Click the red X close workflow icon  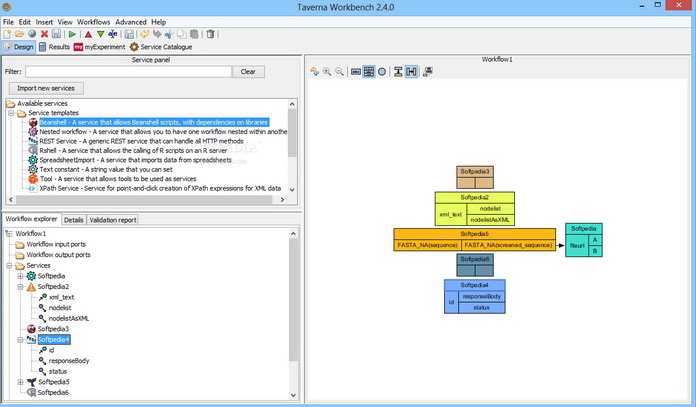coord(44,33)
